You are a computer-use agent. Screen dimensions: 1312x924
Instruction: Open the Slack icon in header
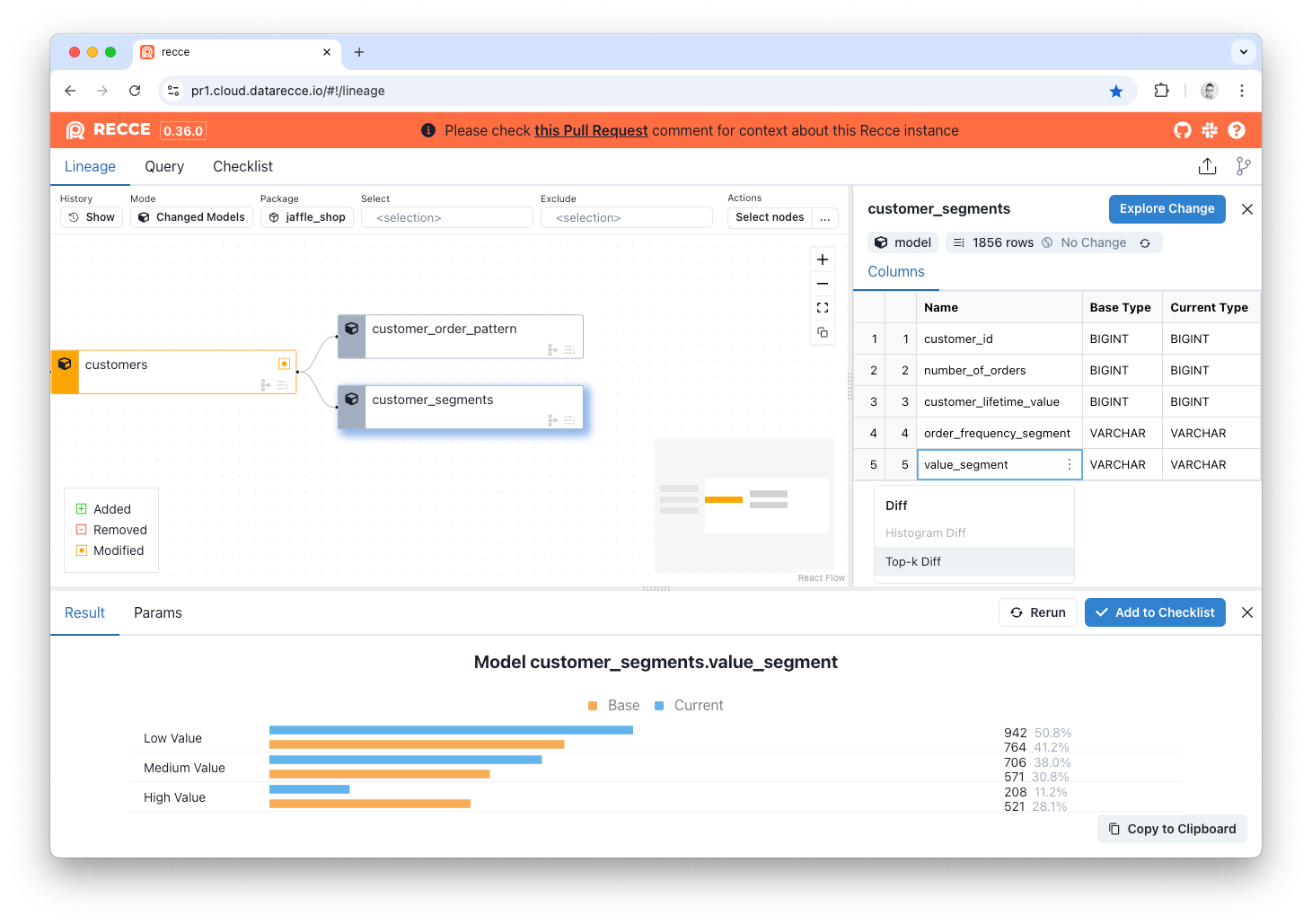point(1210,130)
